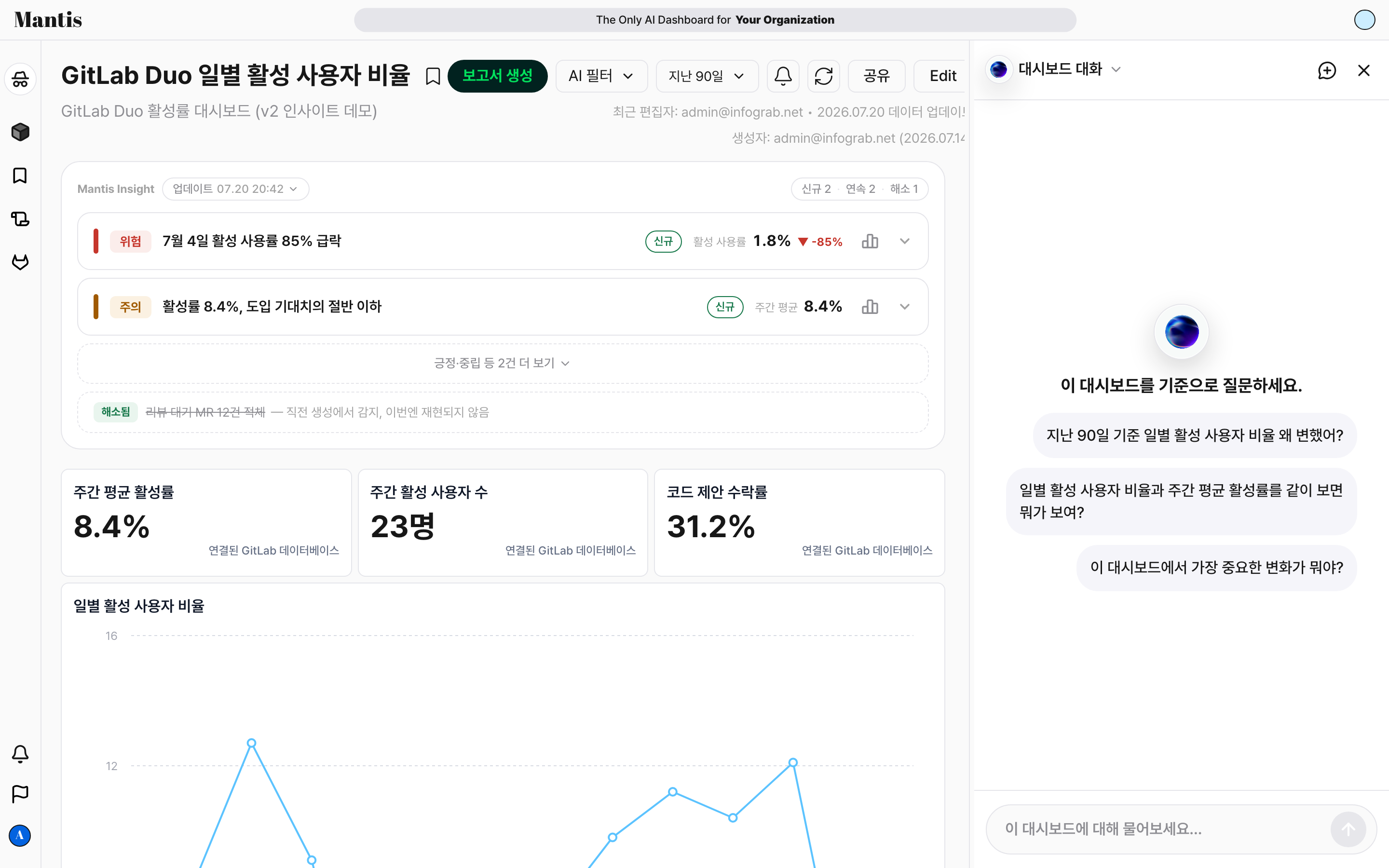Choose suggestion 지난 90일 기준 일별 활성 사용자 비율 왜 변했어?
The height and width of the screenshot is (868, 1389).
(x=1195, y=435)
